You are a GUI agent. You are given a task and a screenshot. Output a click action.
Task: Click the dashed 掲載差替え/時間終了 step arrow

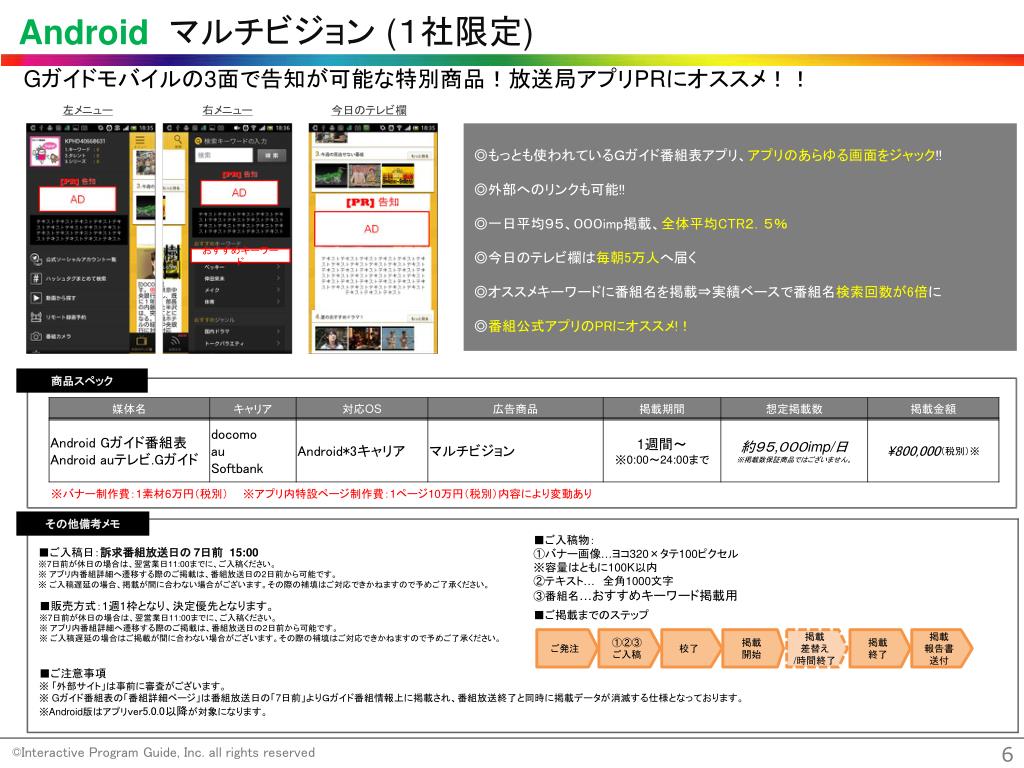815,648
